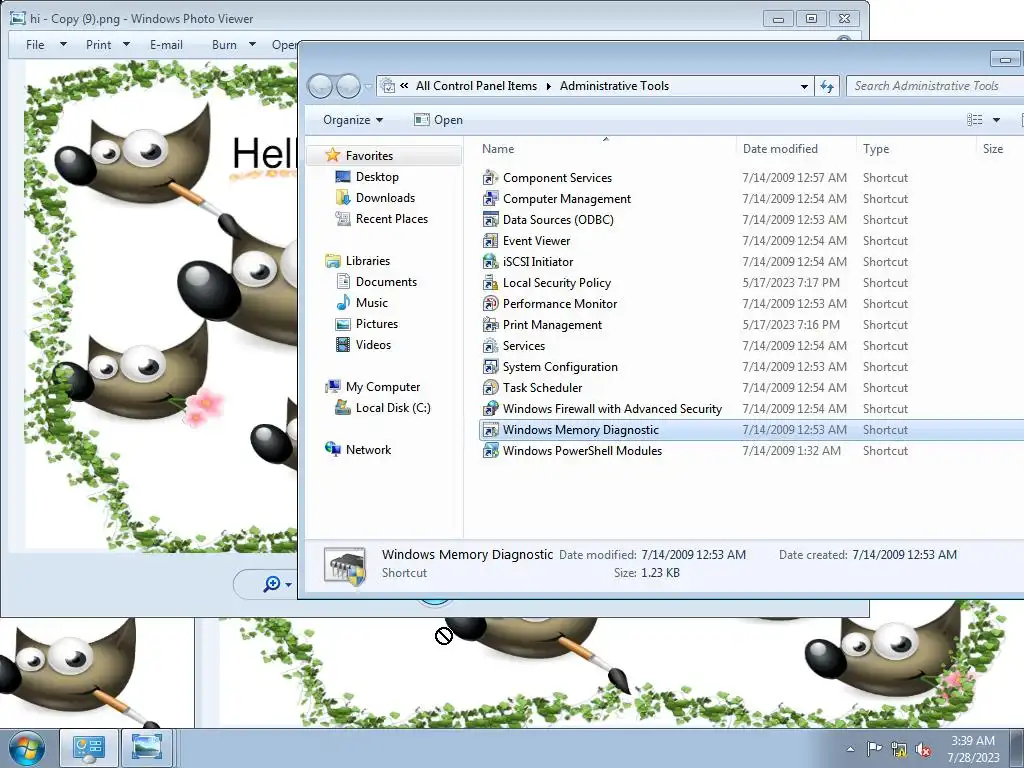
Task: Change view using the view icon button
Action: click(974, 120)
